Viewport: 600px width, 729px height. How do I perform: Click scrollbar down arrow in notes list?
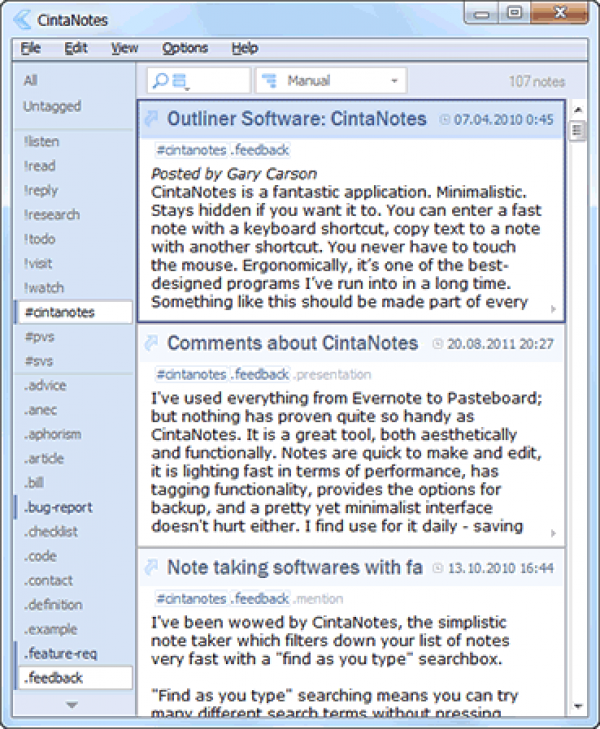pos(578,707)
